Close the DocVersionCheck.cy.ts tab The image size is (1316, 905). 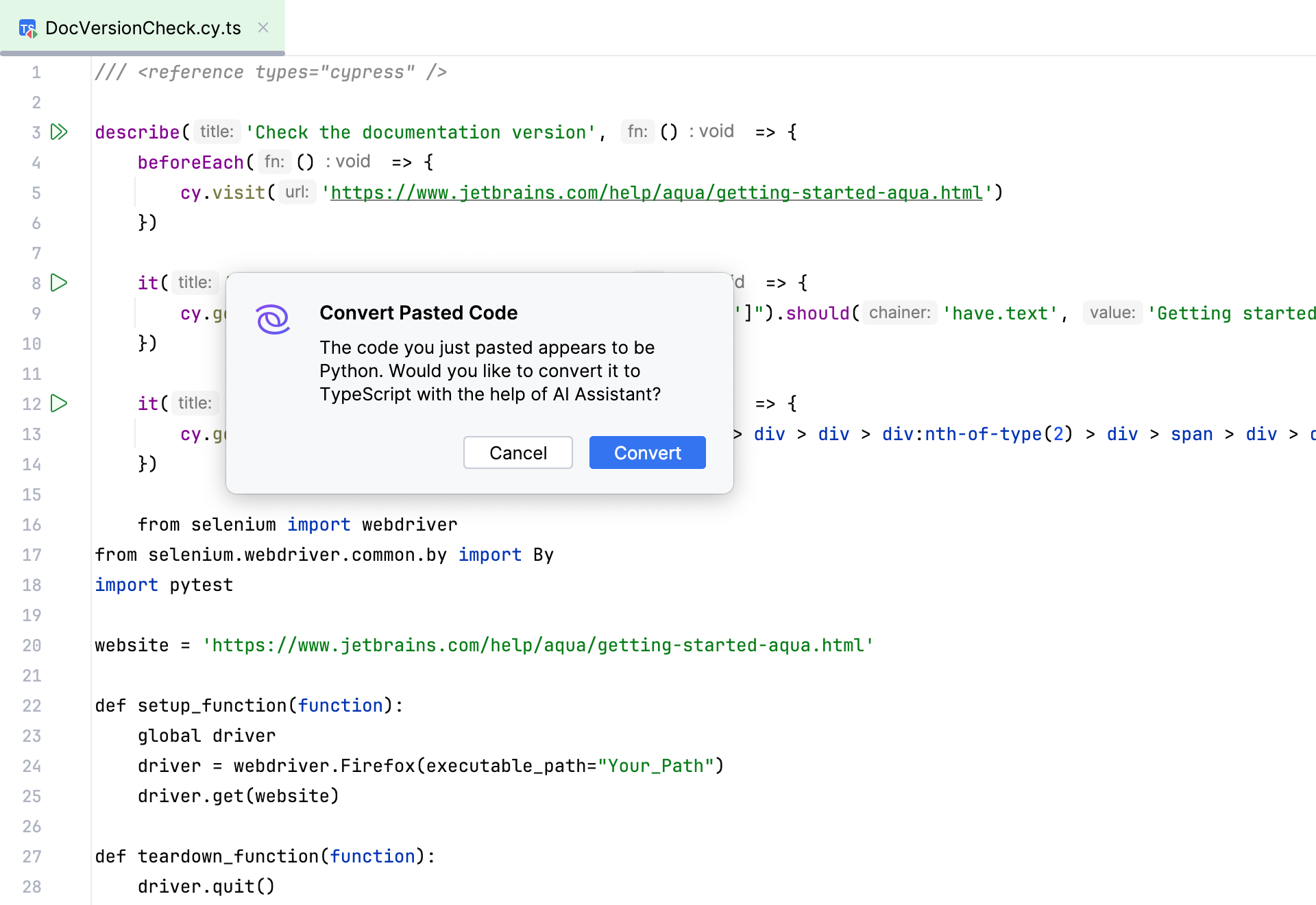click(263, 27)
